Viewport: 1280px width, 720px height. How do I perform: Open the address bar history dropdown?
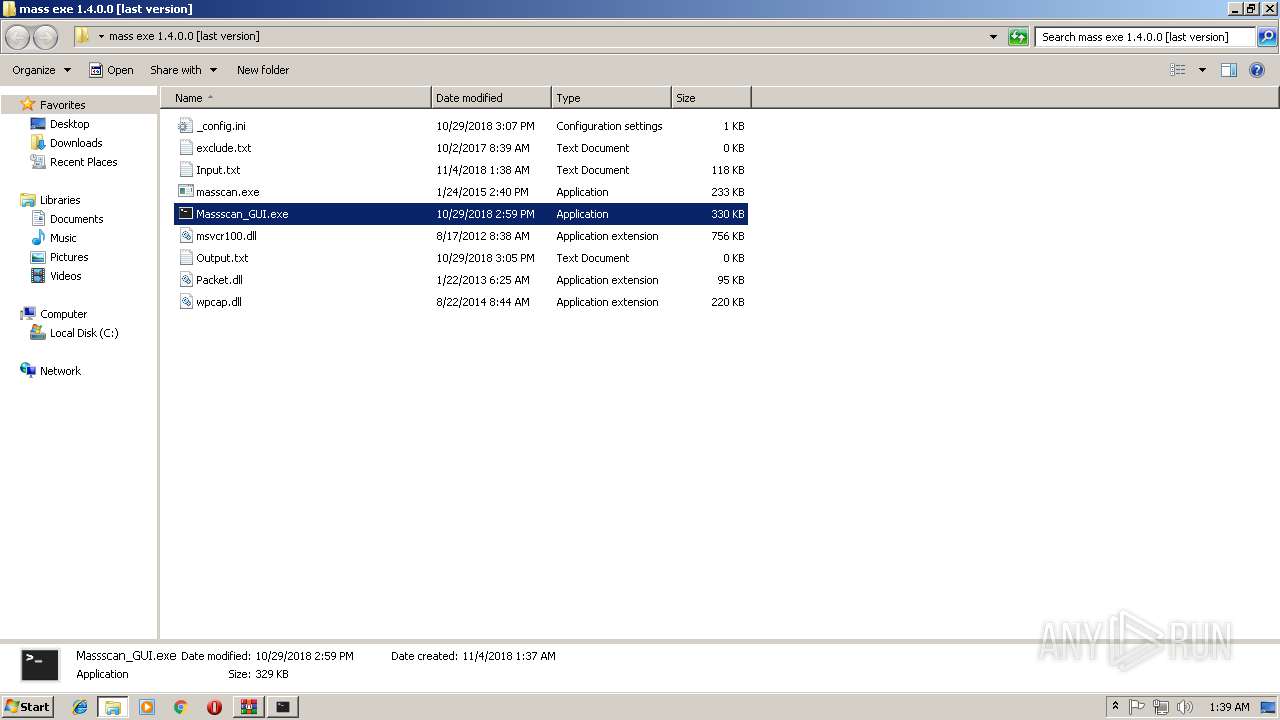(993, 37)
